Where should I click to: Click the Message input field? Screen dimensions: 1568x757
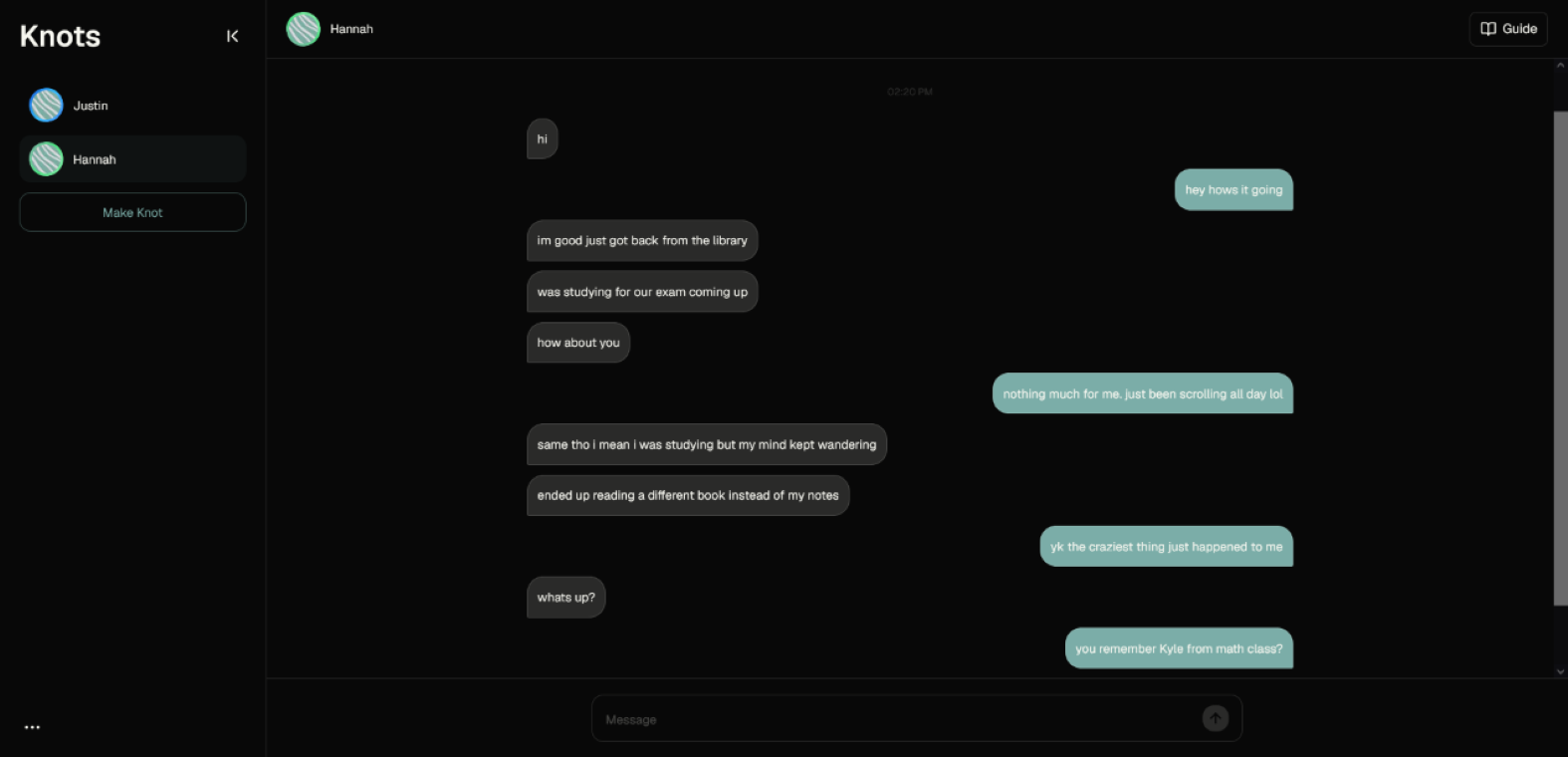(x=916, y=718)
